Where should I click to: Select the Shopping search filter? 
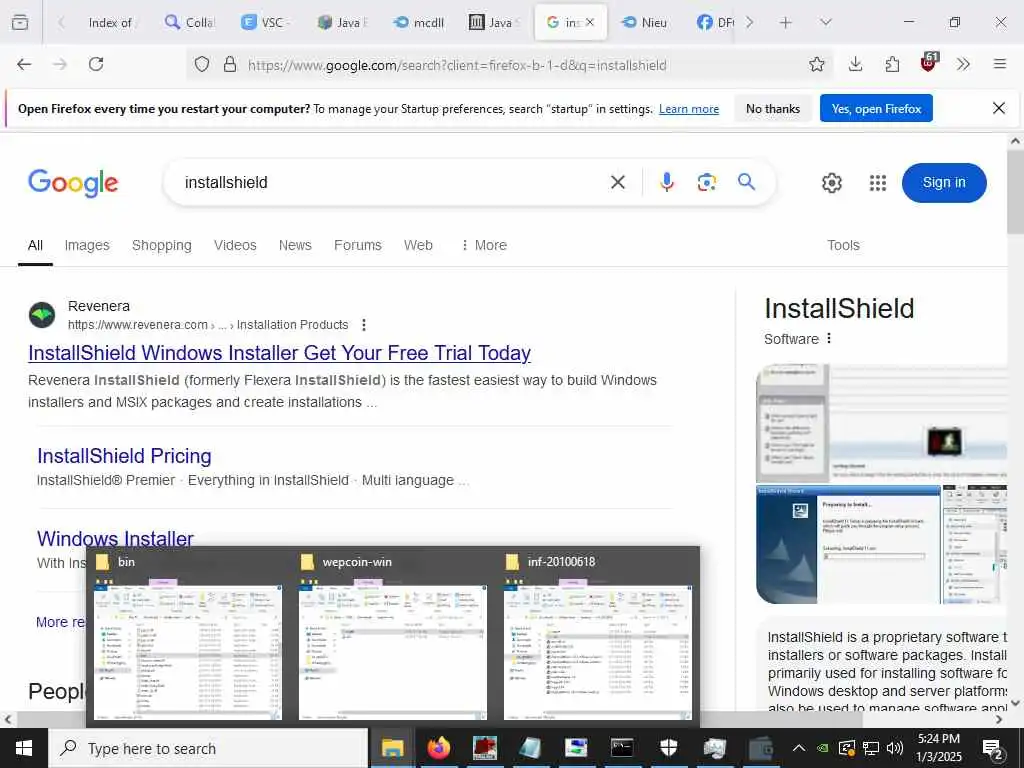[x=161, y=245]
